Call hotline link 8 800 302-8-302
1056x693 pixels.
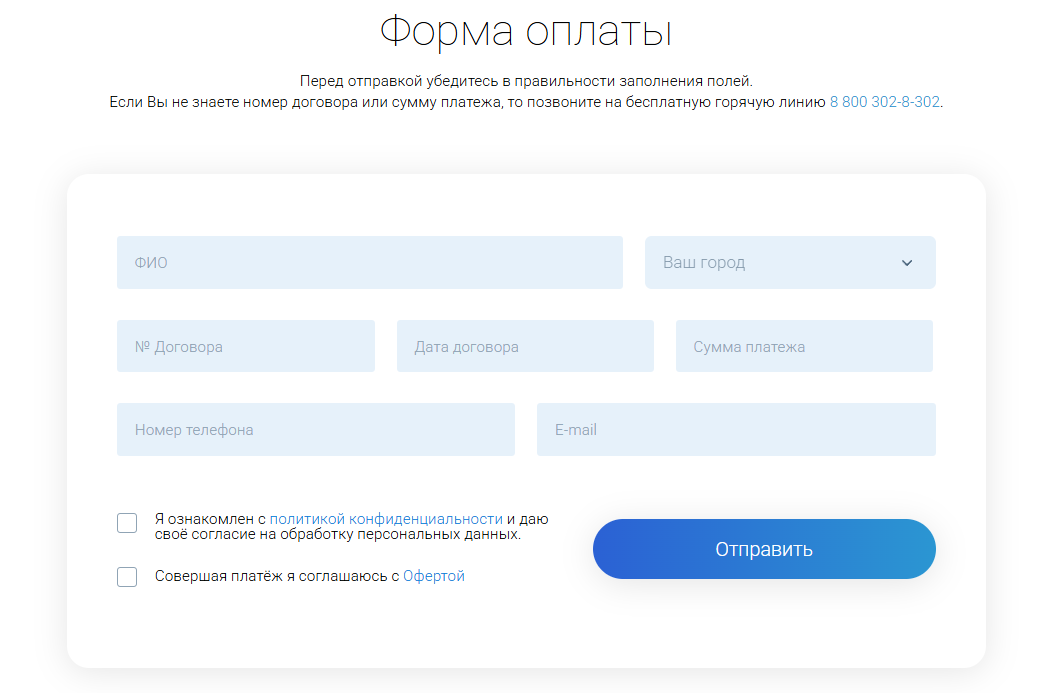point(884,102)
